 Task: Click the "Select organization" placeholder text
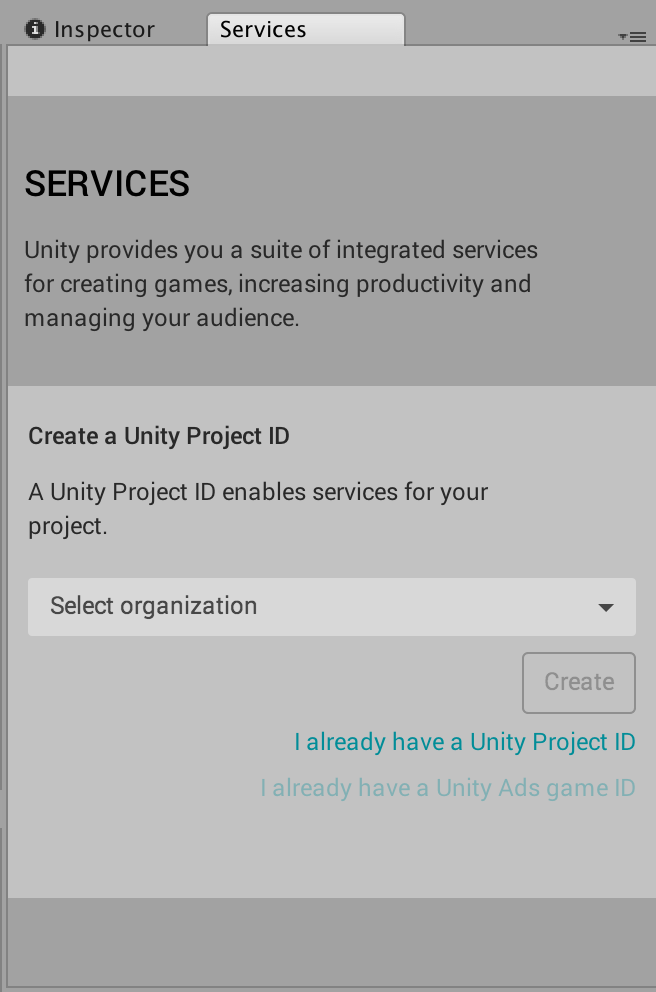154,606
